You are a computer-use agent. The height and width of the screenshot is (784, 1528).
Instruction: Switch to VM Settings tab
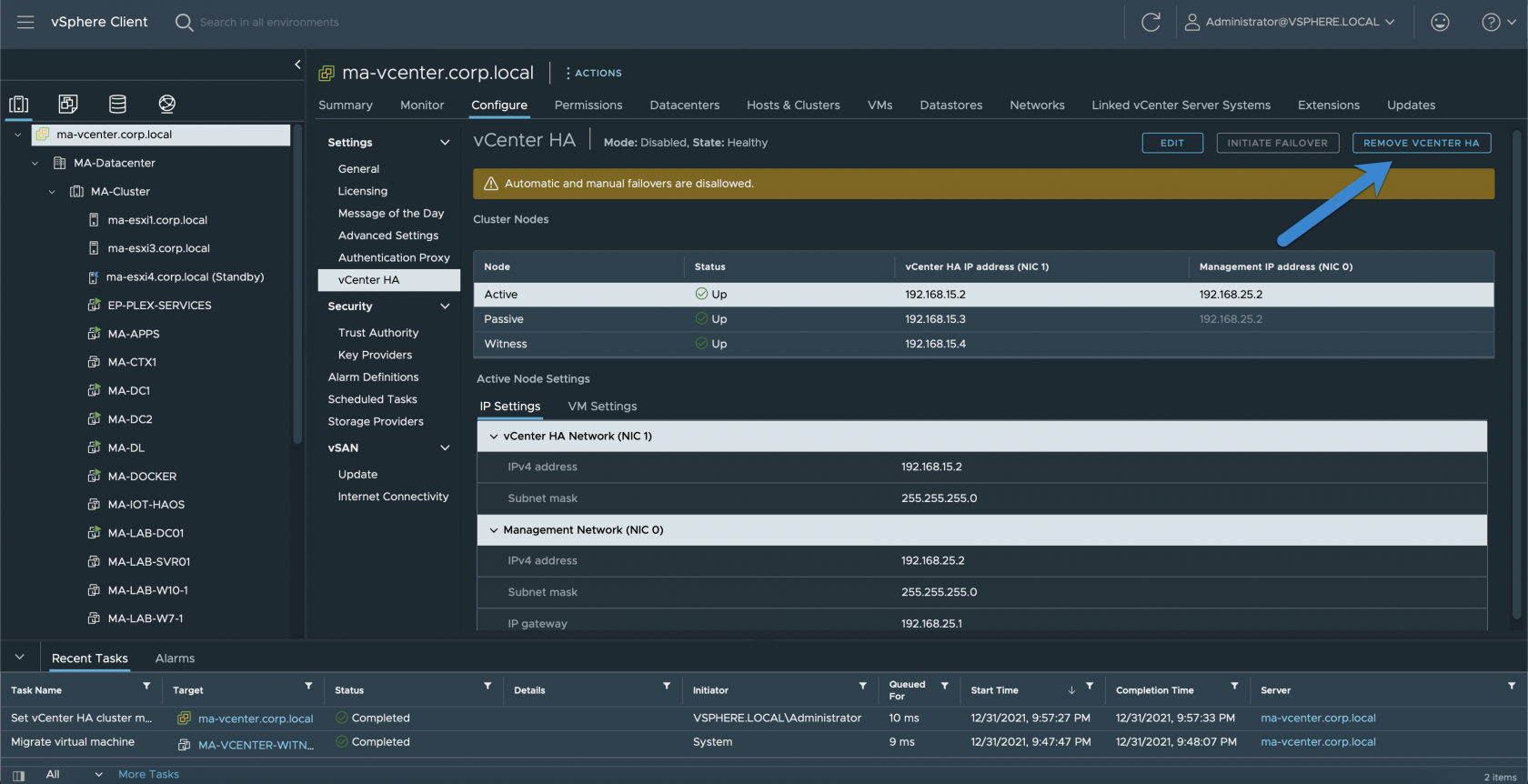click(x=602, y=407)
